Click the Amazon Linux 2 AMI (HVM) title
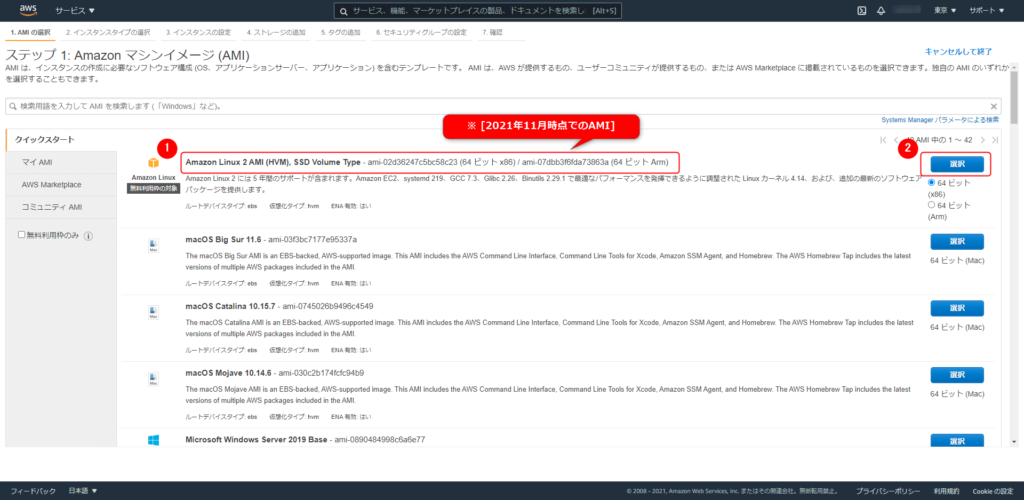 click(x=273, y=162)
